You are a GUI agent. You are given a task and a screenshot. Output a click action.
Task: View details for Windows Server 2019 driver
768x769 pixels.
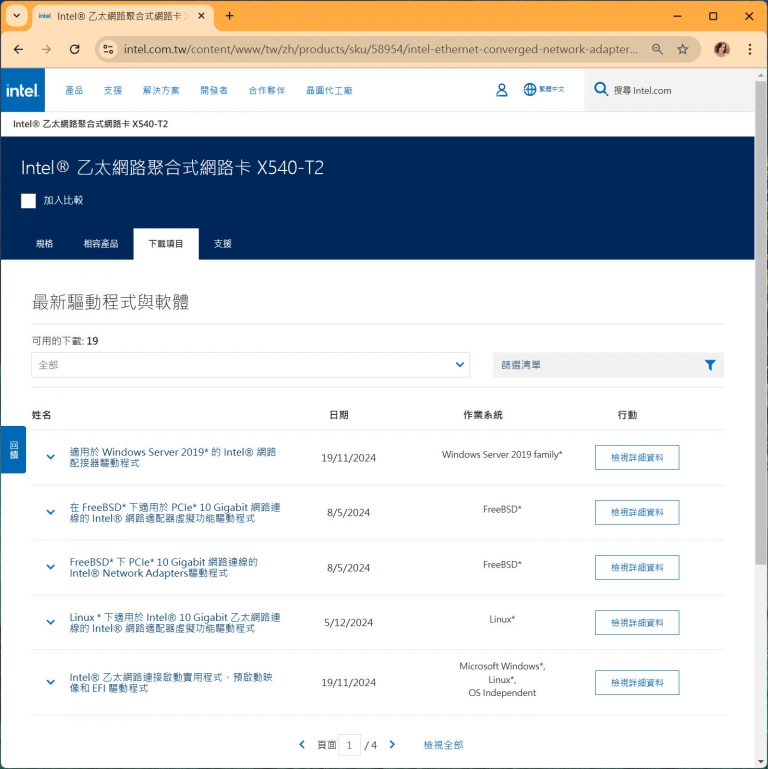[x=637, y=457]
